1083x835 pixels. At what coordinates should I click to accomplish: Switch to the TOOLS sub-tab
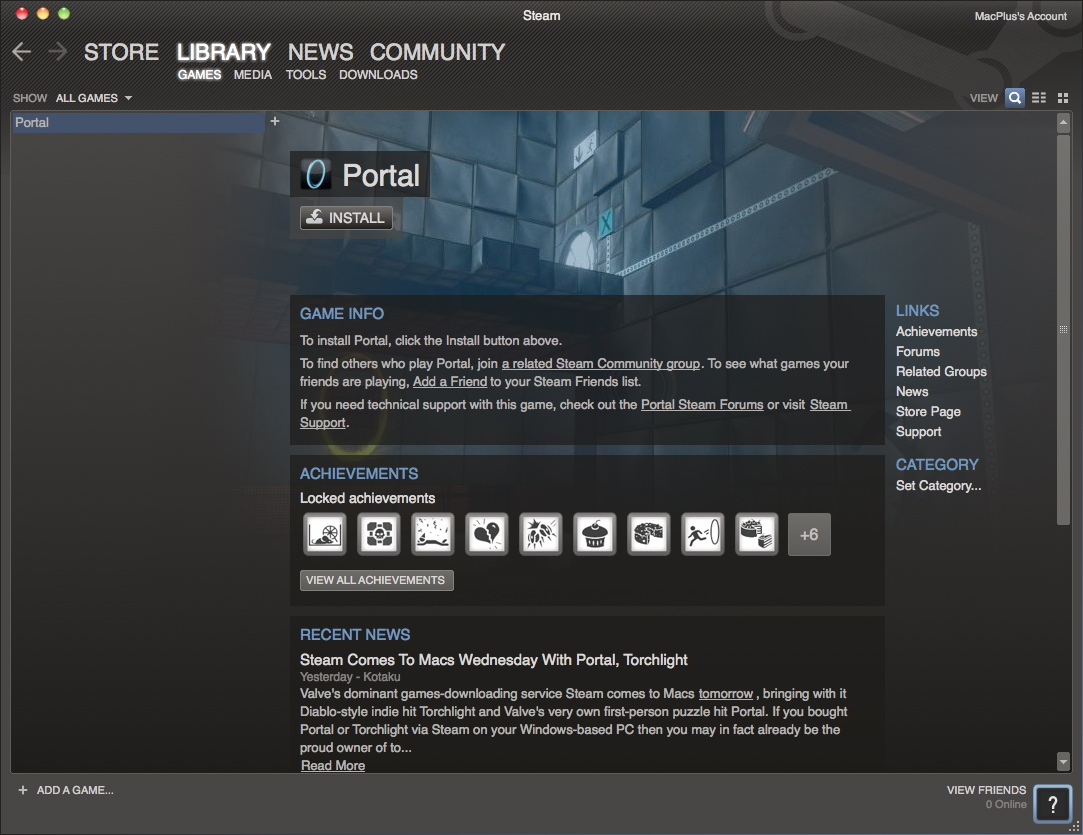click(306, 75)
